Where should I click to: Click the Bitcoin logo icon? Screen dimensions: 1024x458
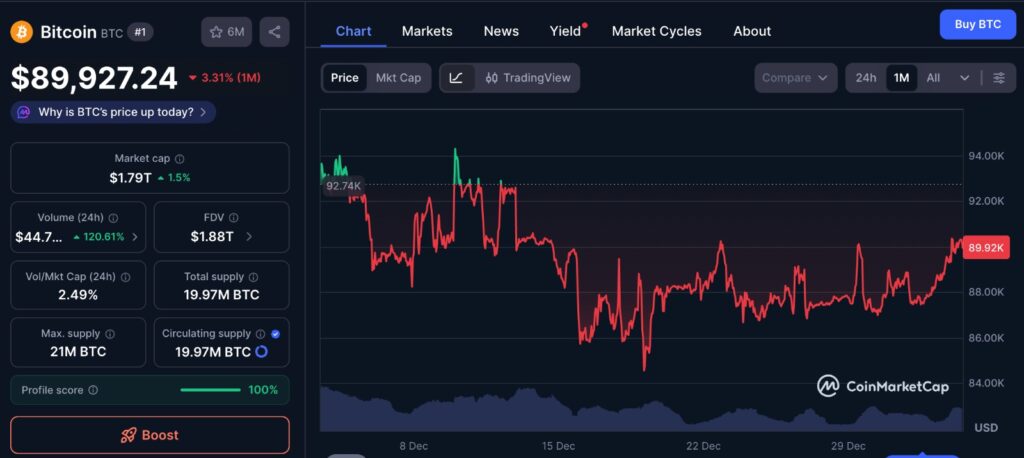click(22, 31)
